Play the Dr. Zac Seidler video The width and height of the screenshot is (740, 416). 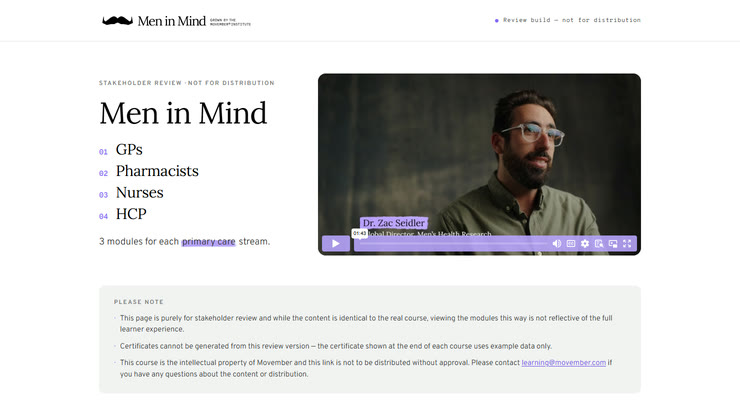coord(336,244)
